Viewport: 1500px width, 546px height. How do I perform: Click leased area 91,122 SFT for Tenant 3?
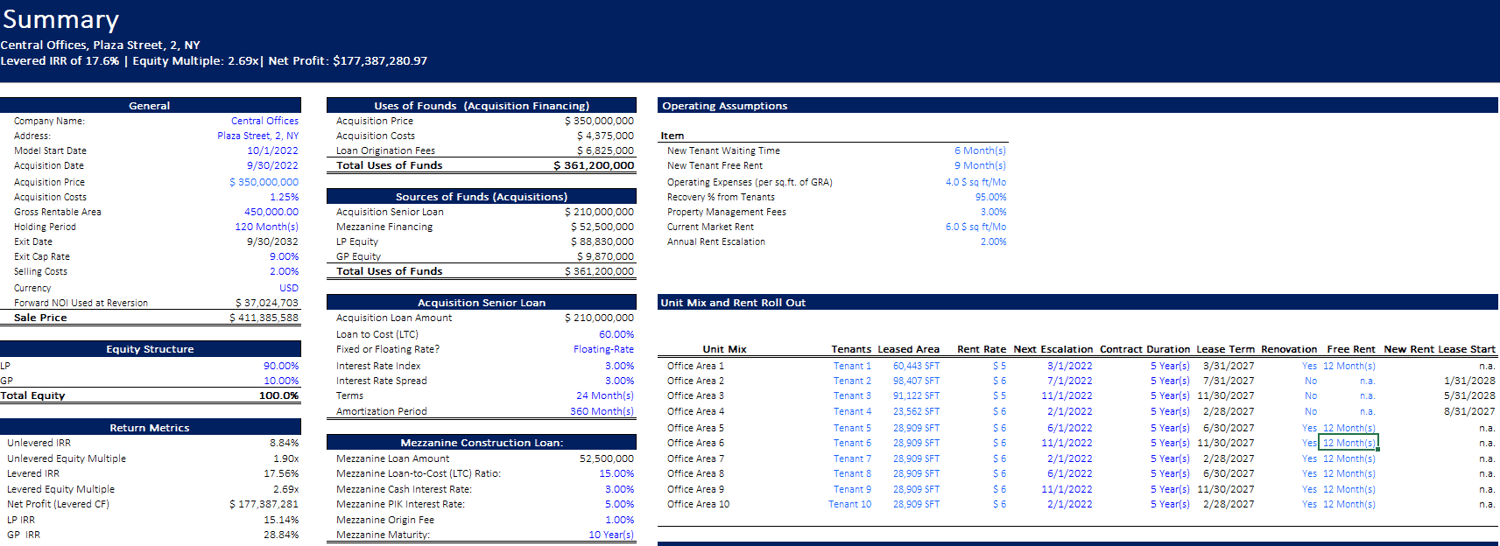(x=916, y=396)
